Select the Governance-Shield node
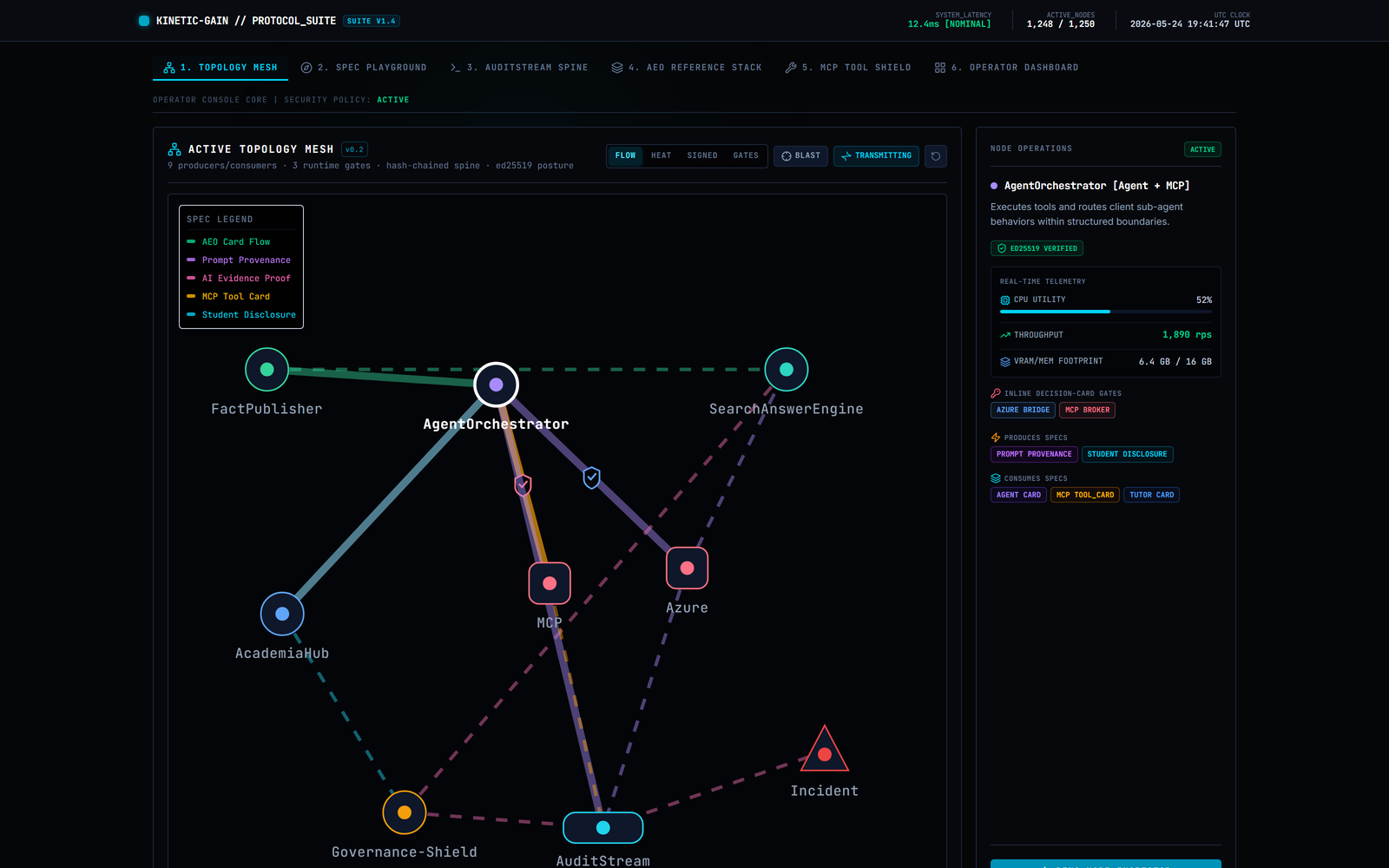The width and height of the screenshot is (1389, 868). pos(405,812)
